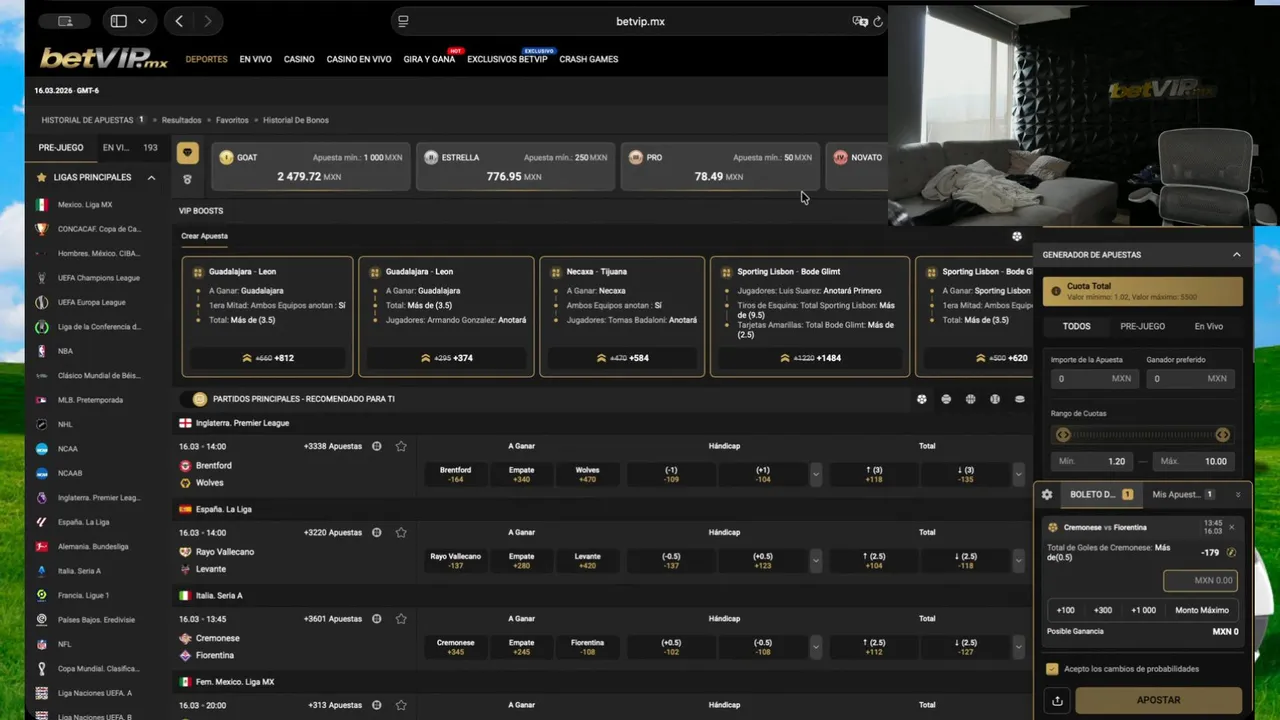Expand totals dropdown for Rayo Vallecano row

(1018, 561)
